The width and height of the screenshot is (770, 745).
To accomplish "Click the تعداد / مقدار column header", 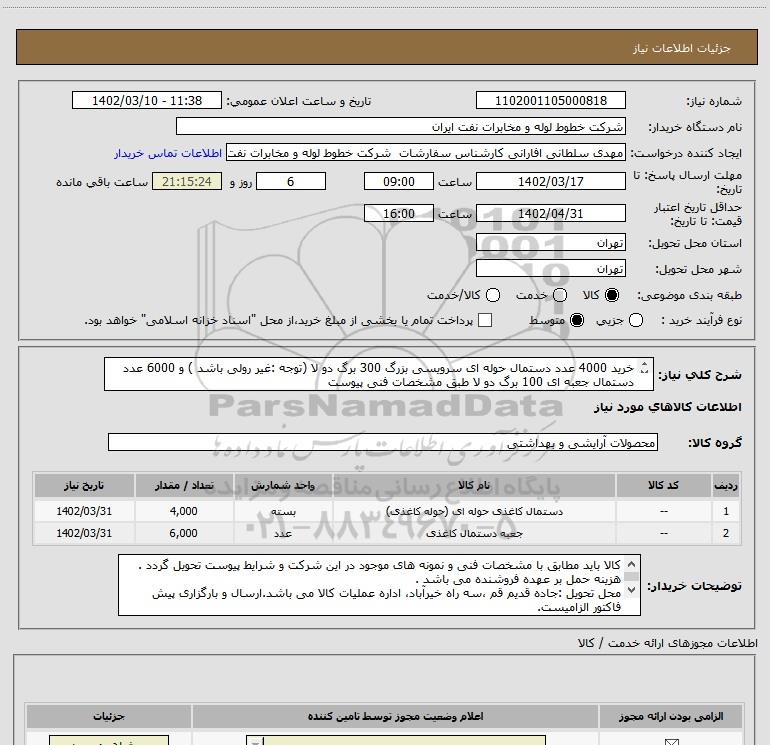I will 184,485.
